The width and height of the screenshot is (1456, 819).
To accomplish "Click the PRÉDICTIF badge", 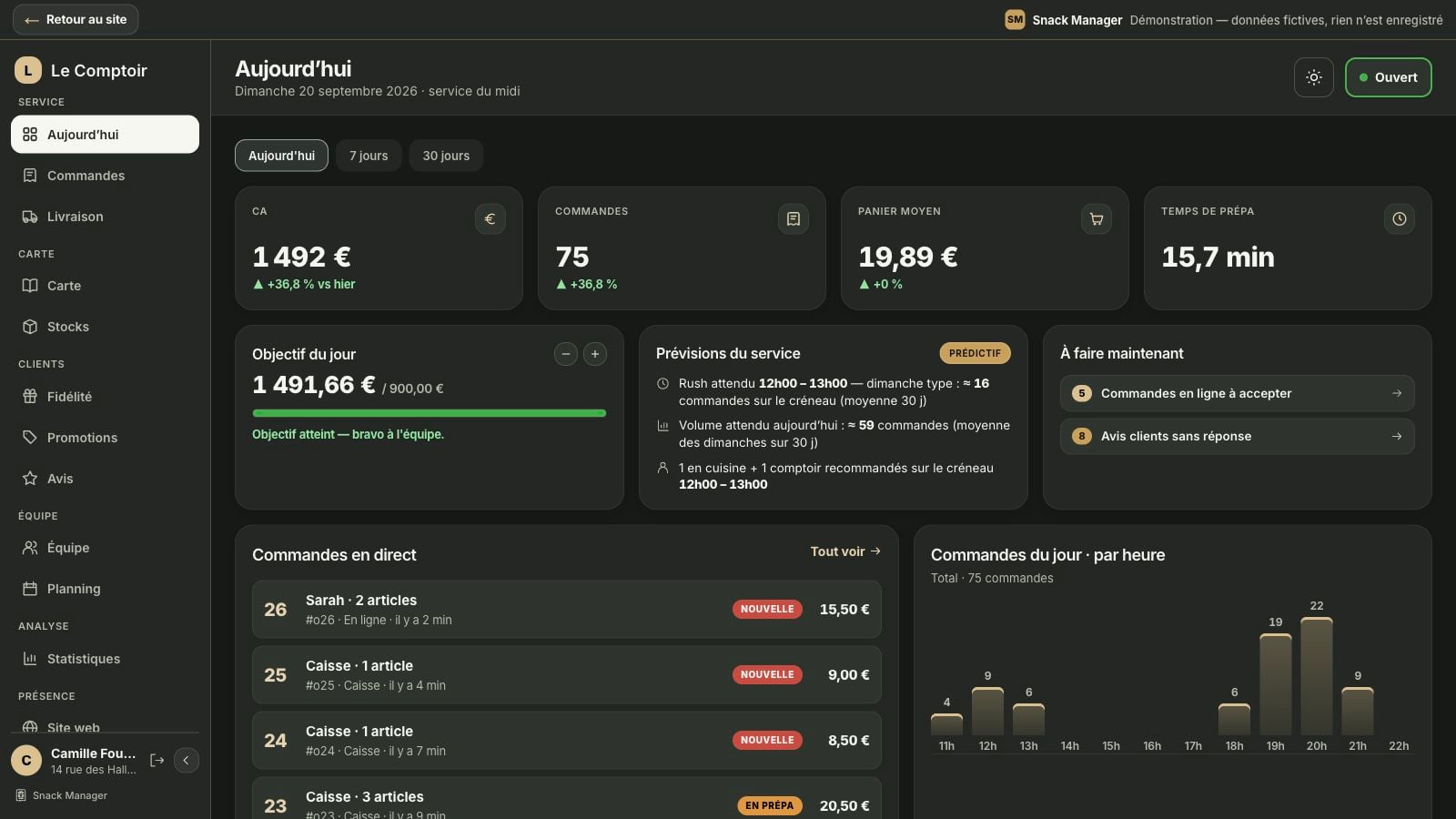I will coord(975,353).
